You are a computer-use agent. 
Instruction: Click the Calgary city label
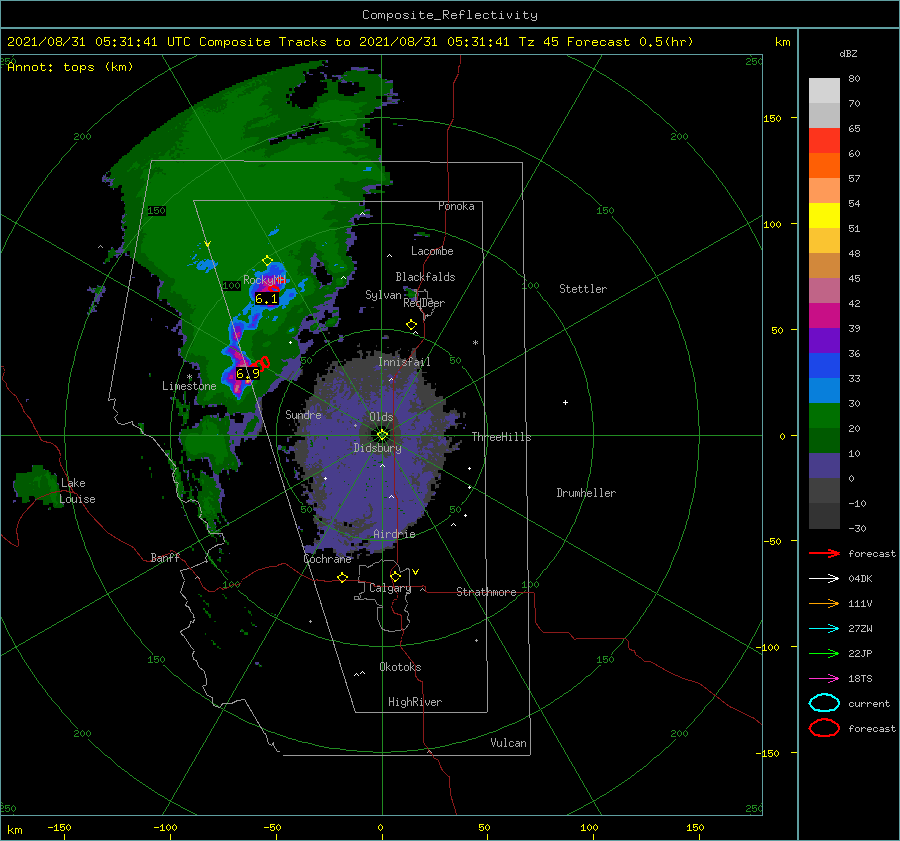click(x=390, y=588)
